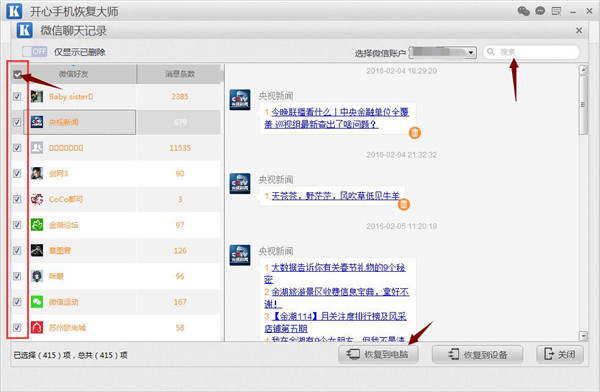Click orange trash icon on 今晚联播 message

click(x=415, y=133)
